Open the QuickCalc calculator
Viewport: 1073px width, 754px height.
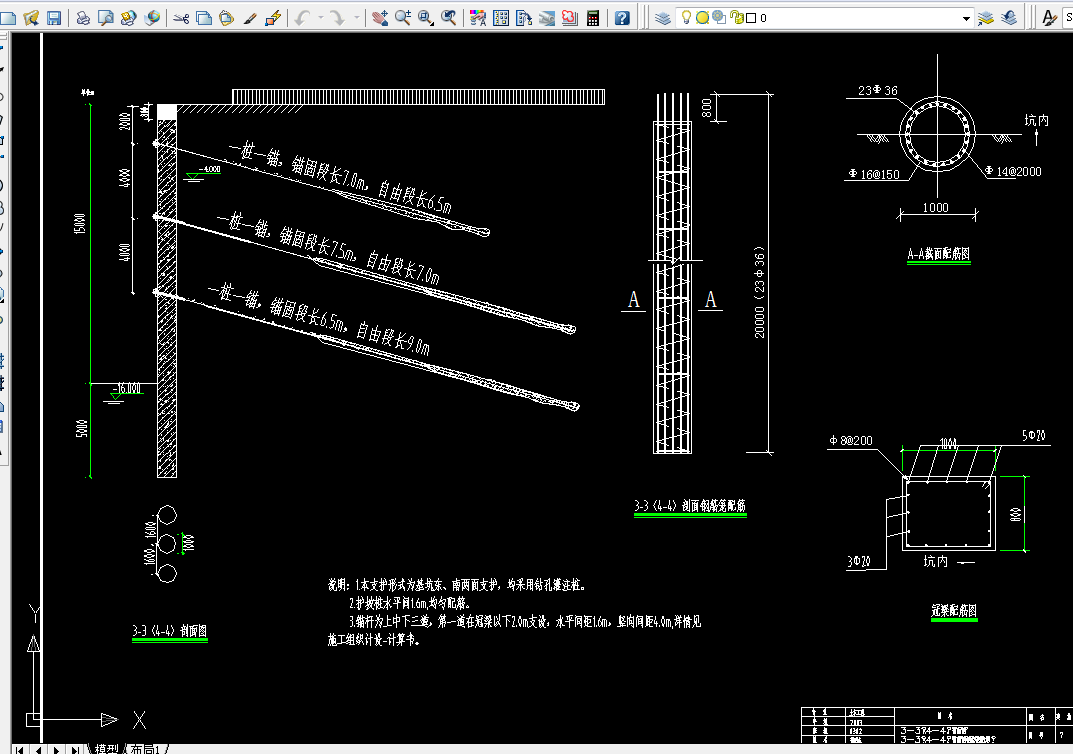tap(593, 18)
